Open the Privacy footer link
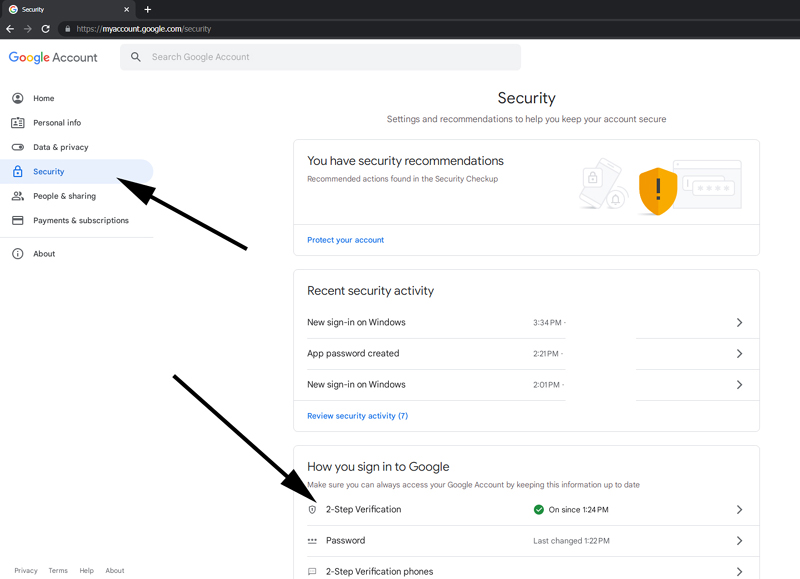The width and height of the screenshot is (800, 579). coord(26,570)
